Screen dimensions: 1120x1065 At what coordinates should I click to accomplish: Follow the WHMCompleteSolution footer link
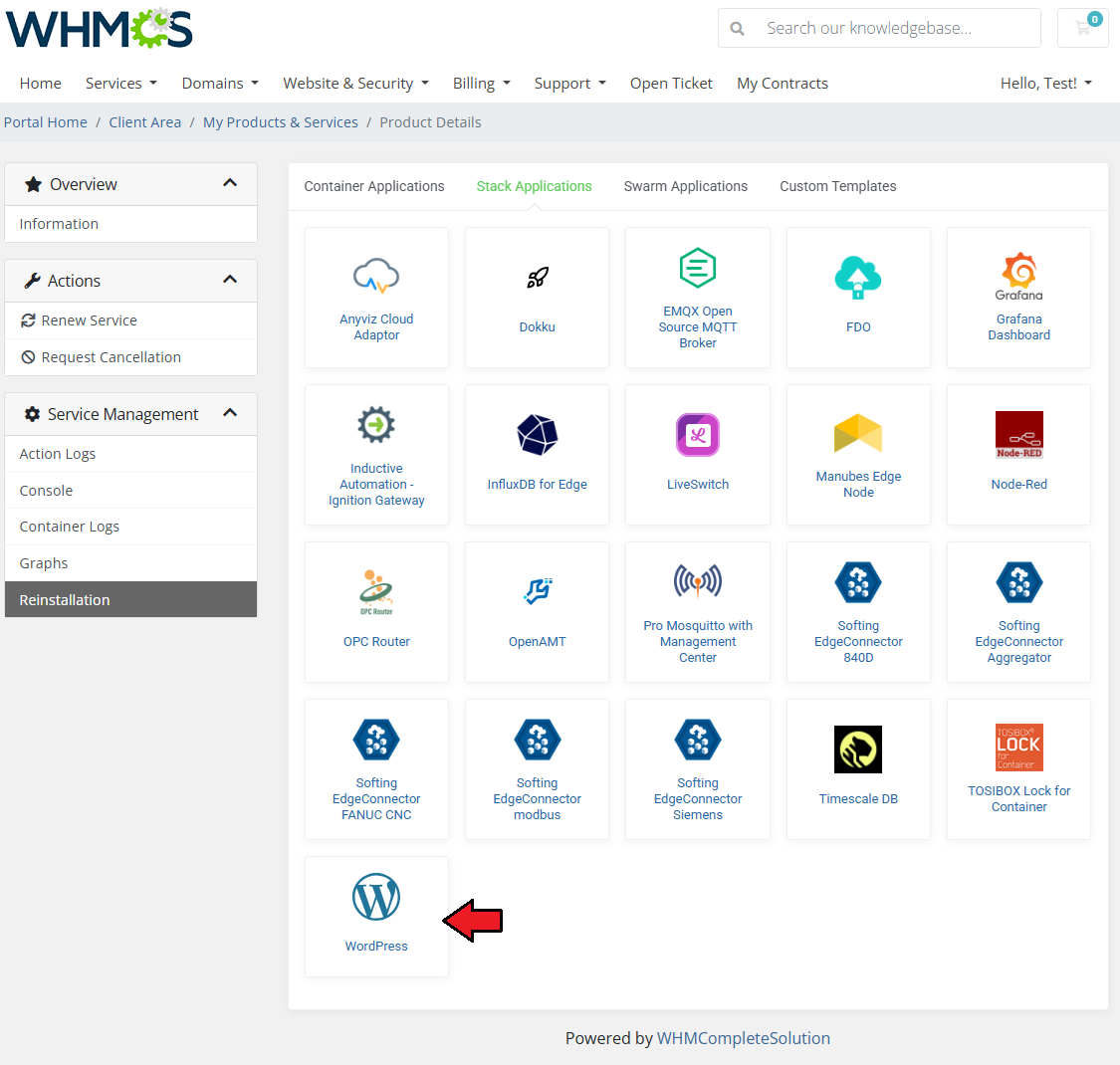click(743, 1038)
